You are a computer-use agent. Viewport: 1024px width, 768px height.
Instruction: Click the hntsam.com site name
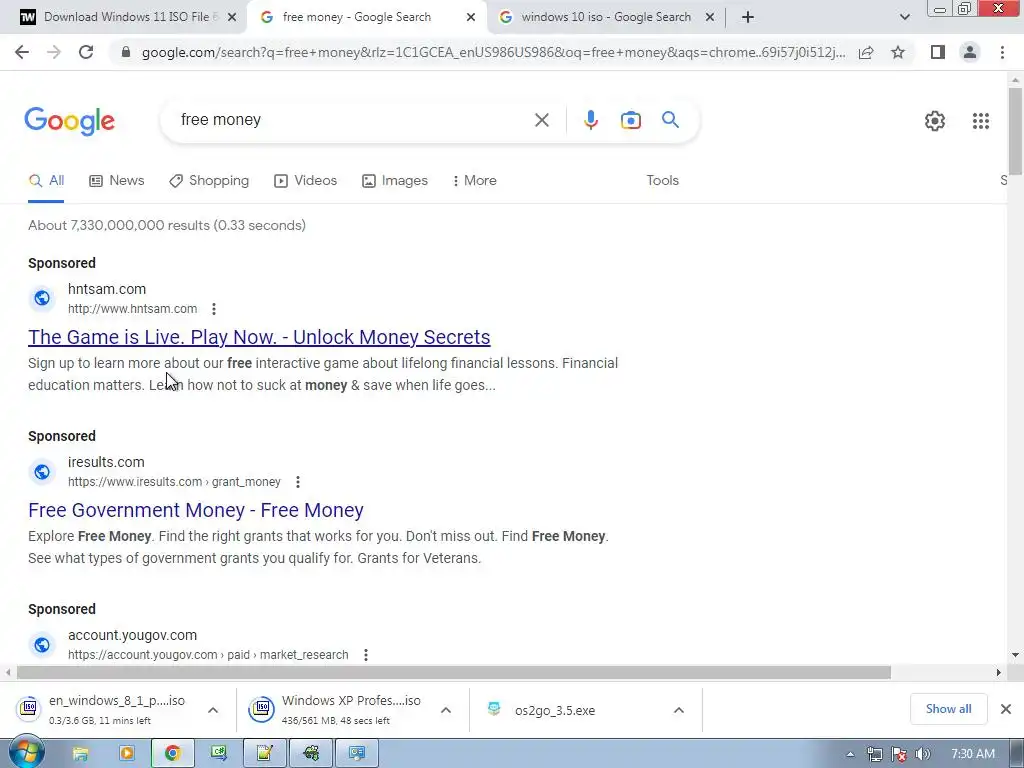coord(107,289)
